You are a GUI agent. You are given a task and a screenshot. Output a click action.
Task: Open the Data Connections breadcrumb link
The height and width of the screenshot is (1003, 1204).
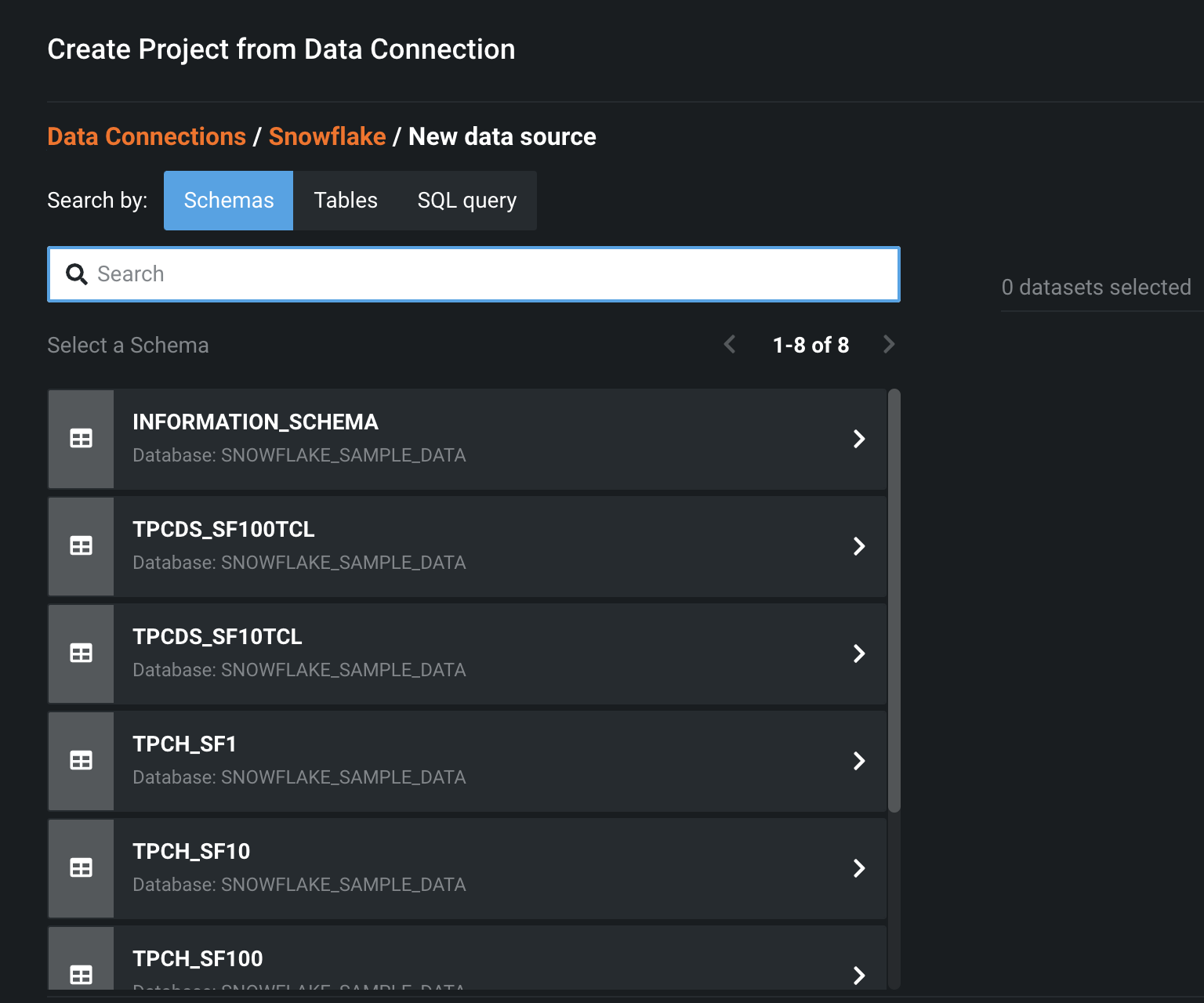pyautogui.click(x=146, y=136)
